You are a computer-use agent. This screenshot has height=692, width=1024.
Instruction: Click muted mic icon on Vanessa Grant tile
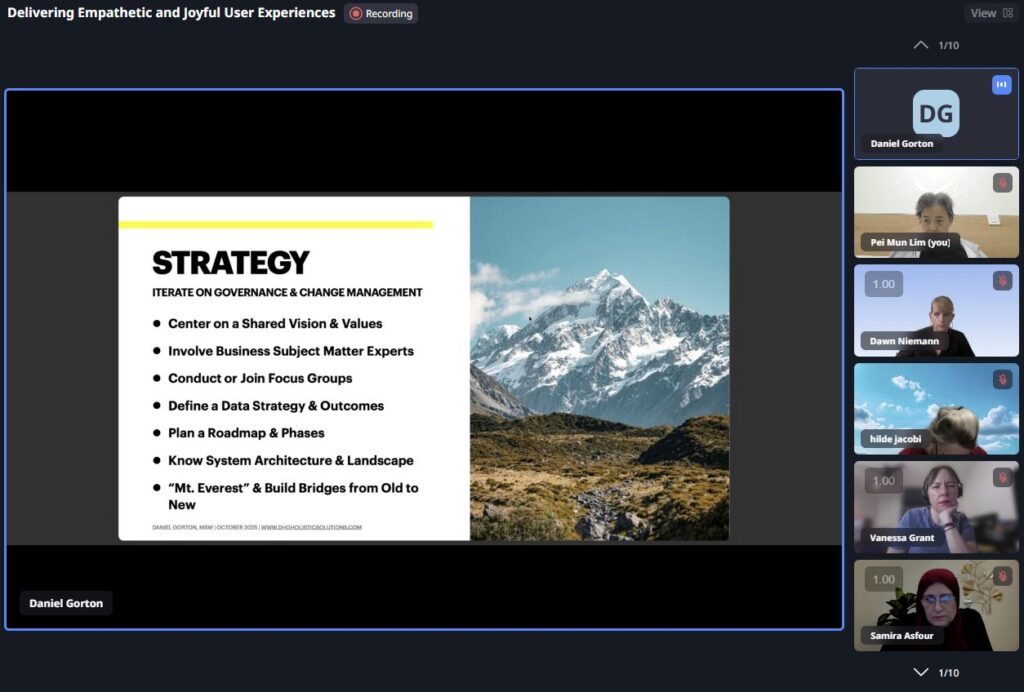click(x=1001, y=478)
